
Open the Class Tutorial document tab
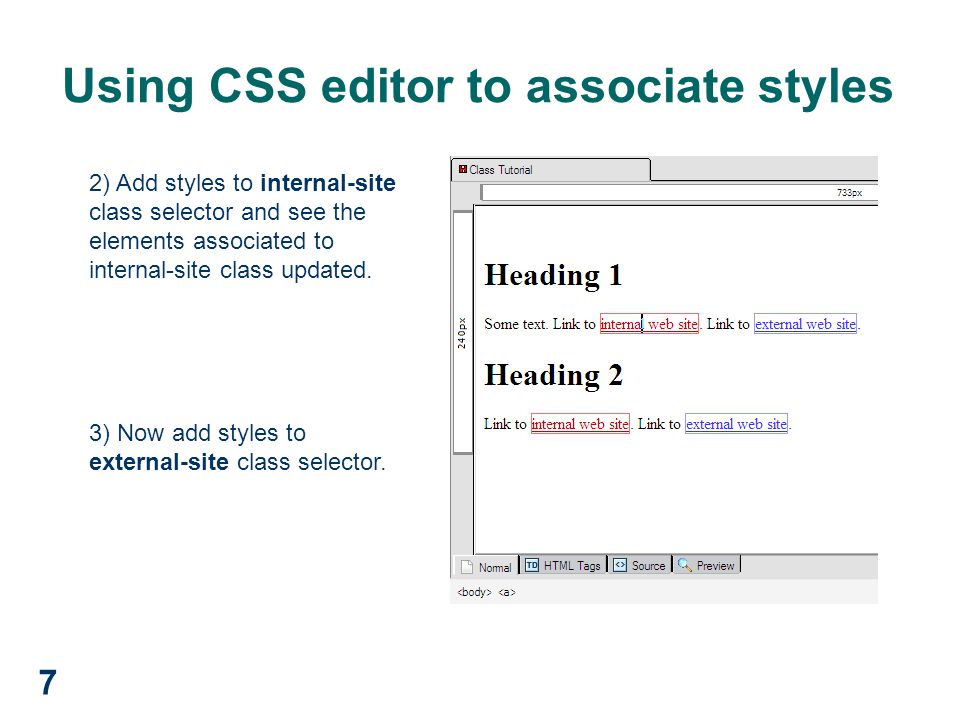550,170
